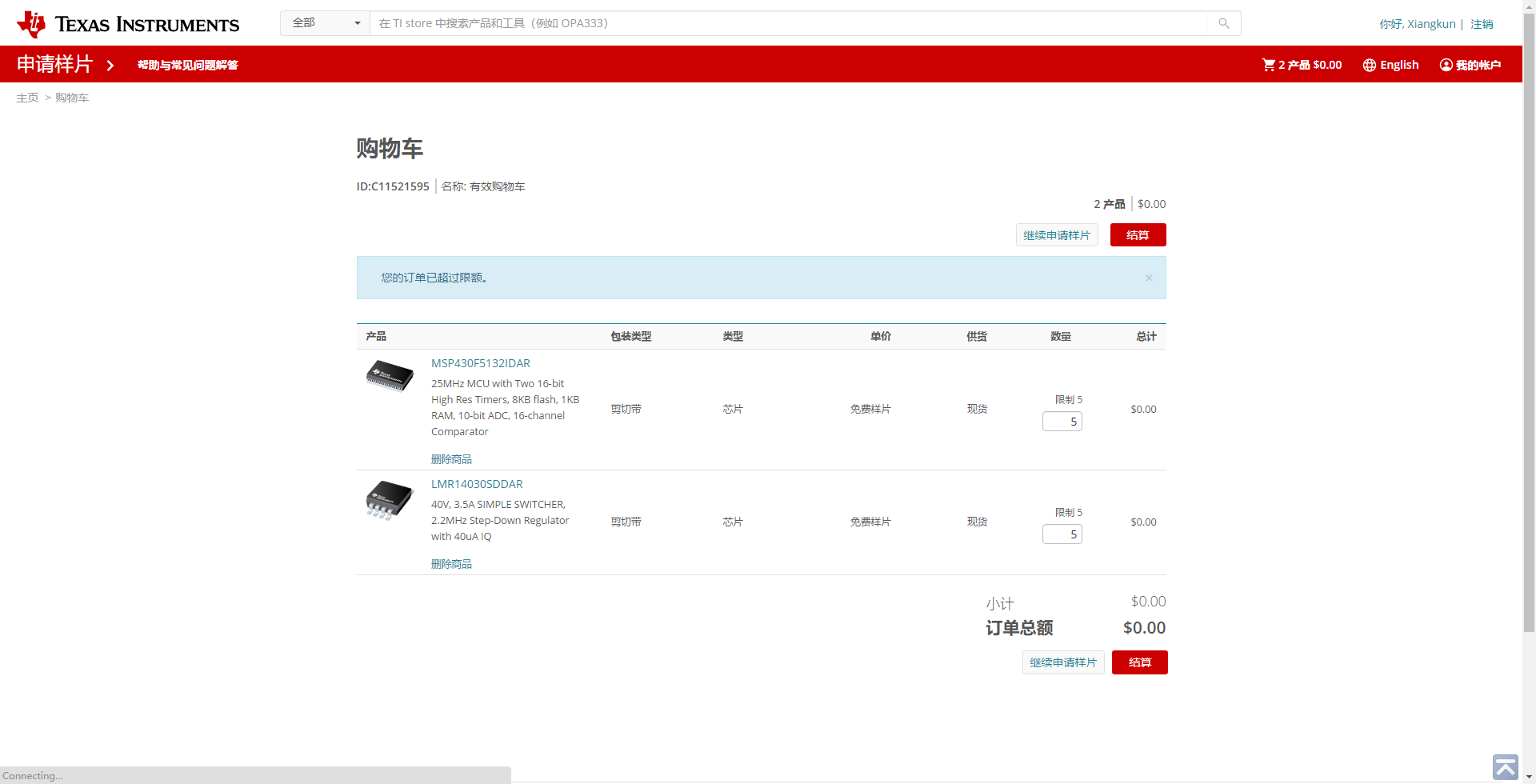Open 帮助与常见问题解答 menu item

point(188,65)
